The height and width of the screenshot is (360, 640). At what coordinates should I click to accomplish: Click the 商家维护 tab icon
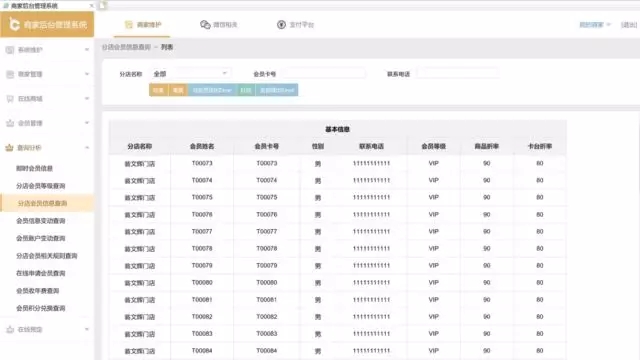(129, 25)
